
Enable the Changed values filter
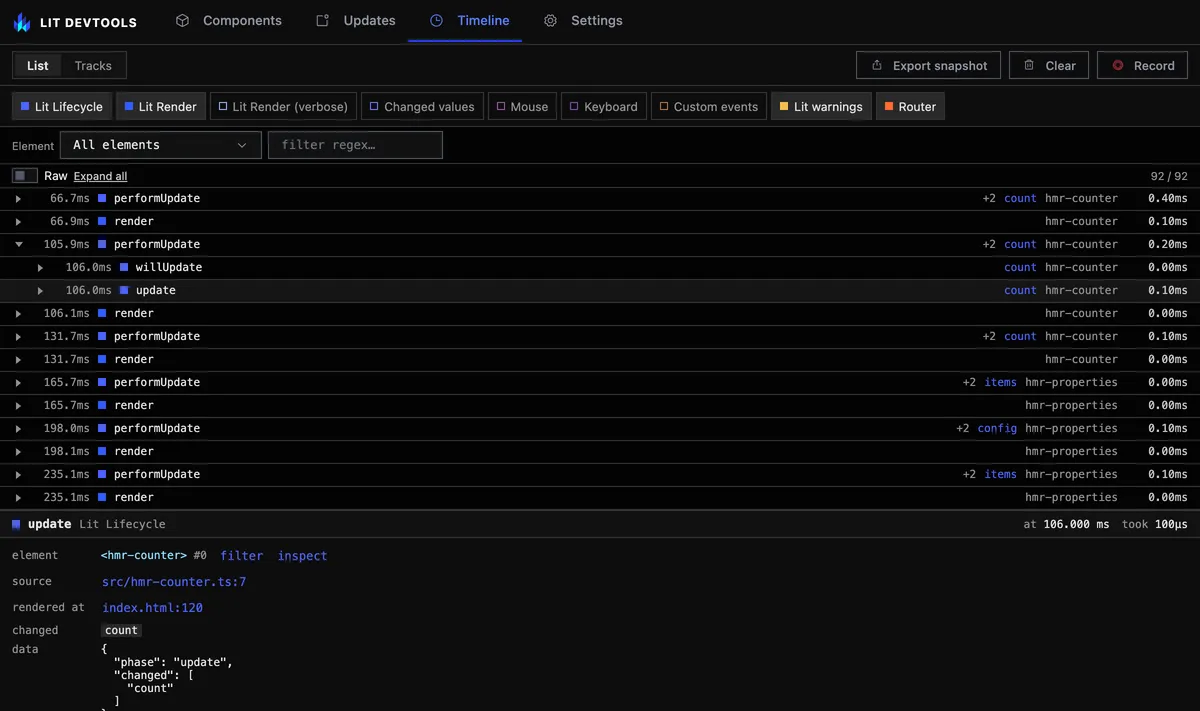pyautogui.click(x=423, y=107)
